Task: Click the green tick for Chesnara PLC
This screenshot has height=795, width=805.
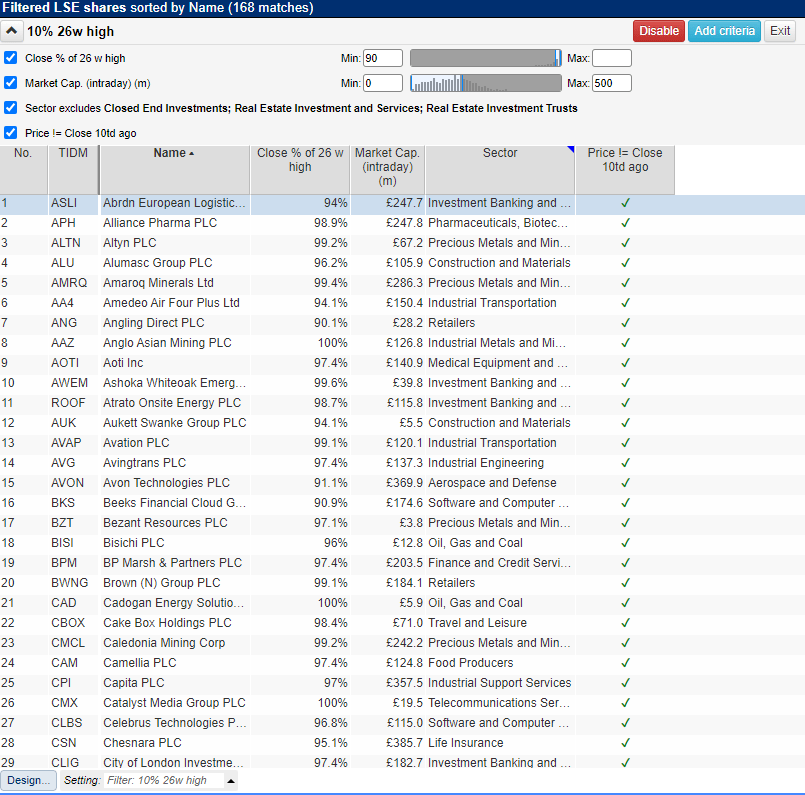Action: coord(625,743)
